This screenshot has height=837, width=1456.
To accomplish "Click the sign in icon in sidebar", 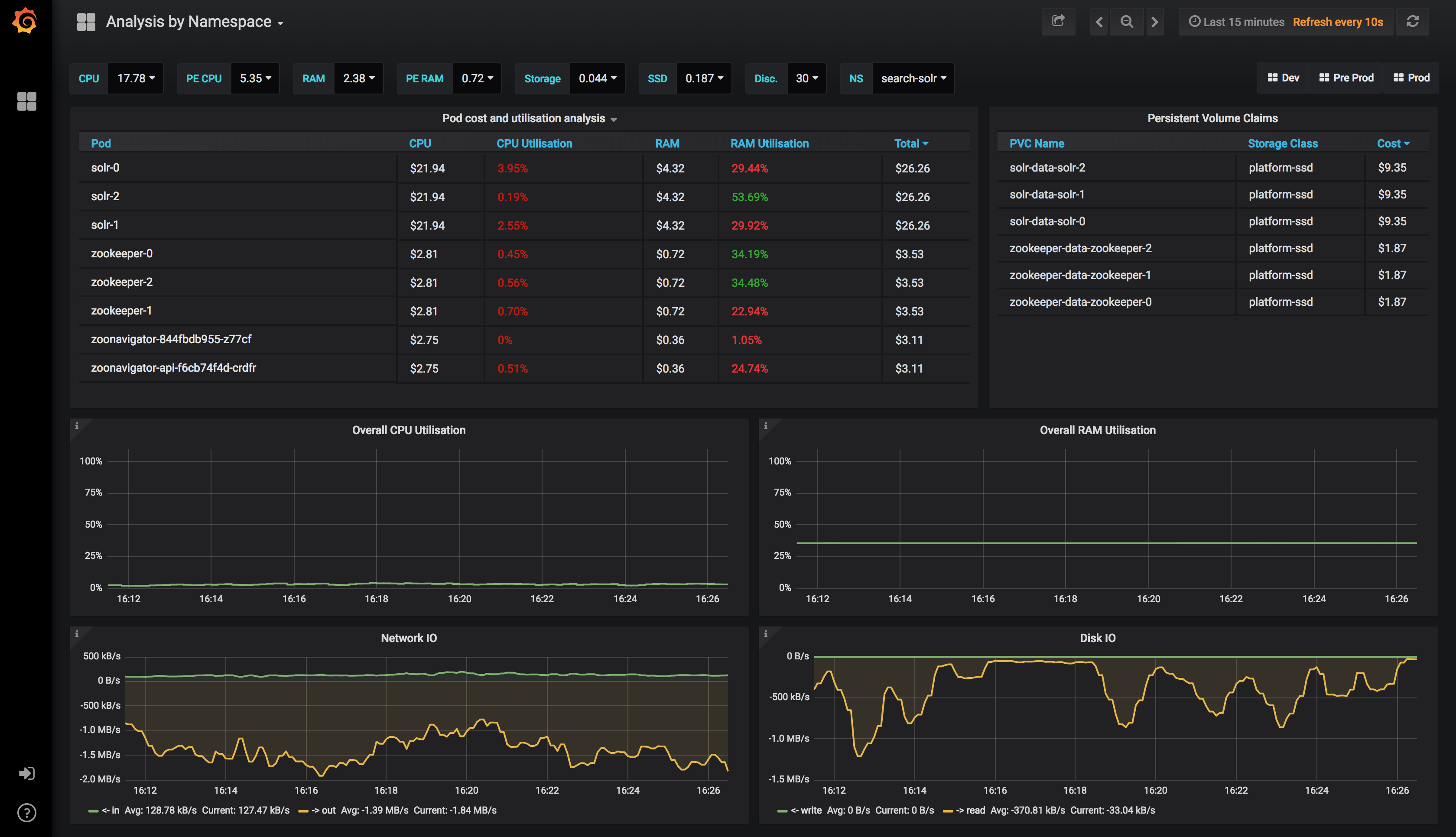I will coord(26,773).
